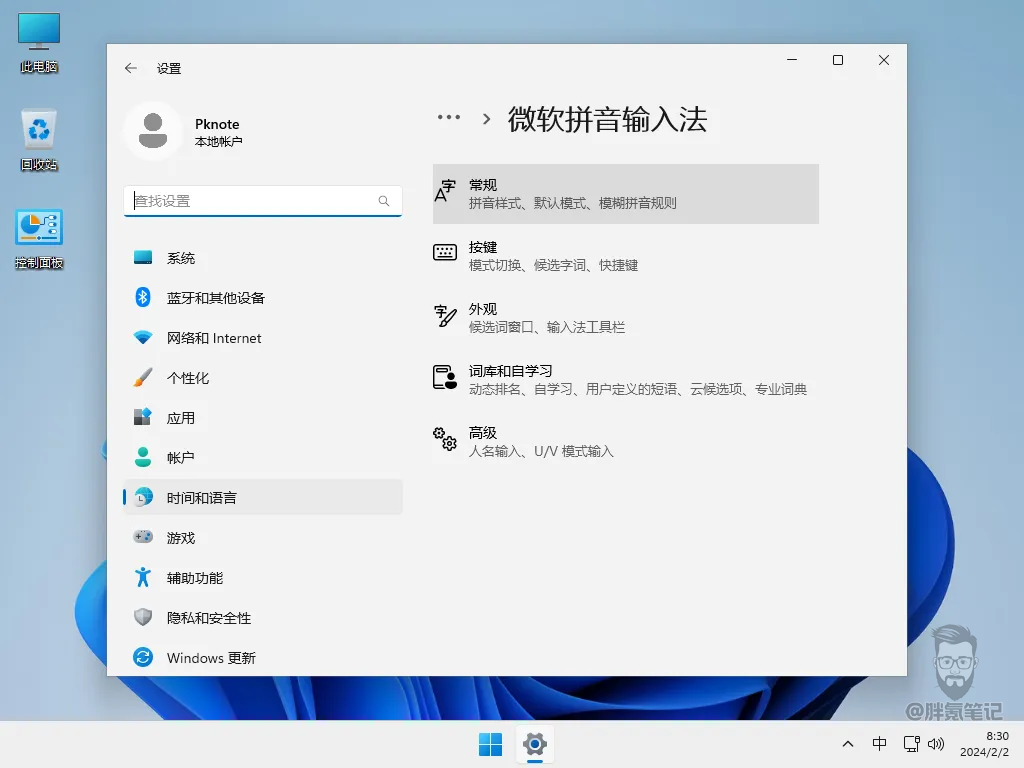Click the 外观 pen icon
1024x768 pixels.
tap(445, 315)
